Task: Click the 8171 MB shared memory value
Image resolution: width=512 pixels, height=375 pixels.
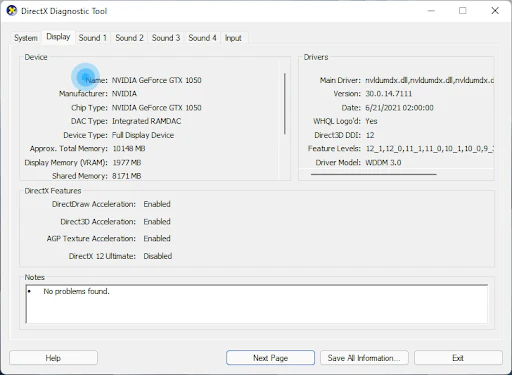Action: pyautogui.click(x=126, y=176)
